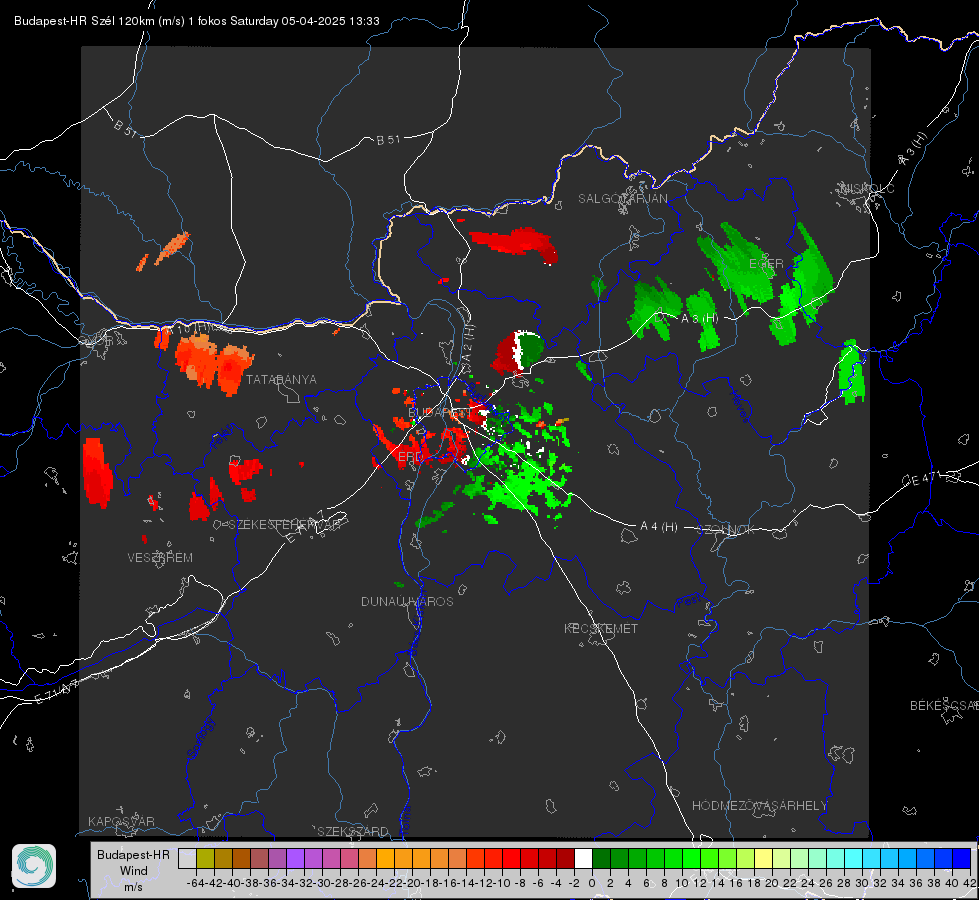Pick the white swatch in the wind legend
Image resolution: width=979 pixels, height=900 pixels.
583,858
